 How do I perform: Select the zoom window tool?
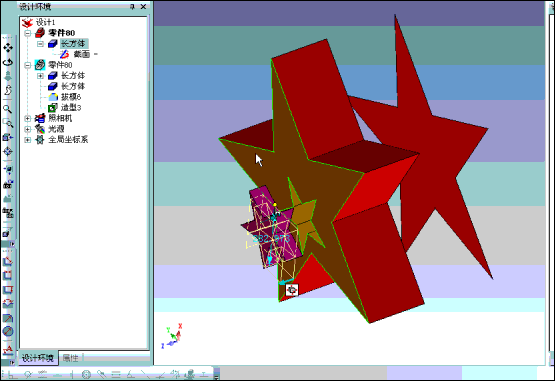(x=8, y=123)
